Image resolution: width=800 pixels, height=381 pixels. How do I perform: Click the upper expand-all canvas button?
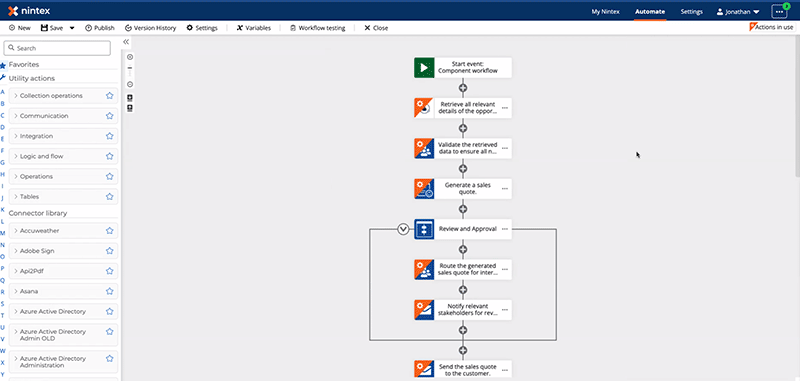[x=130, y=97]
